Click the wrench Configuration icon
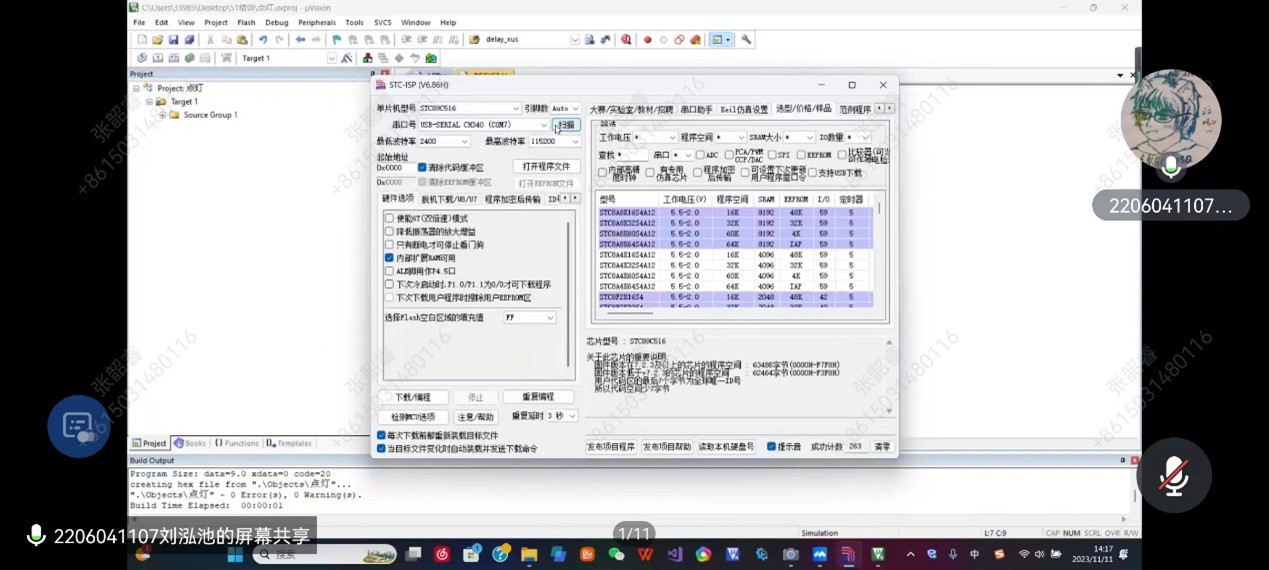Image resolution: width=1269 pixels, height=570 pixels. (x=746, y=40)
